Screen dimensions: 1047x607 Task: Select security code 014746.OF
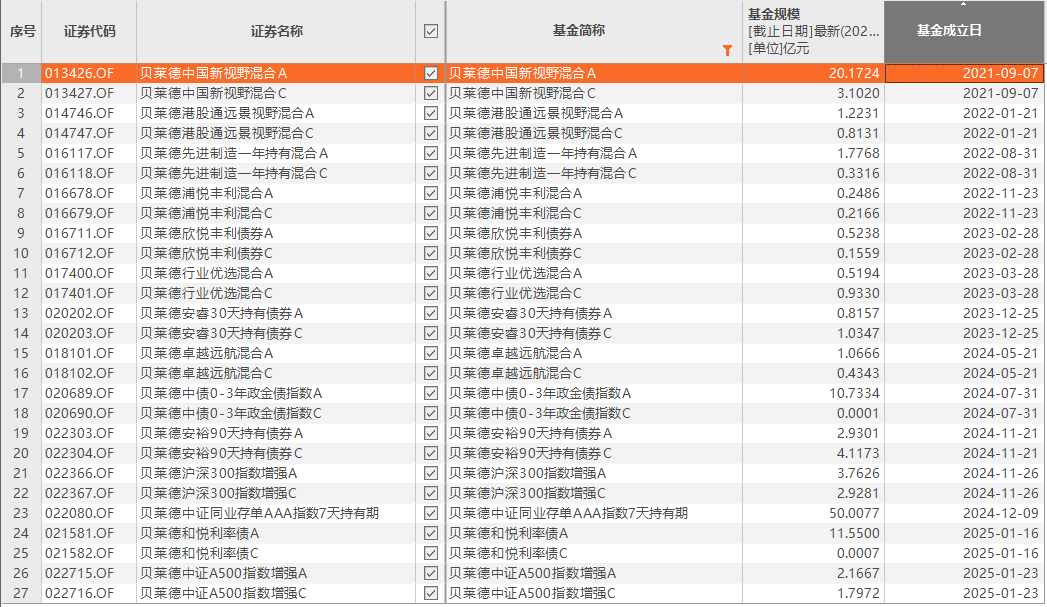(79, 114)
